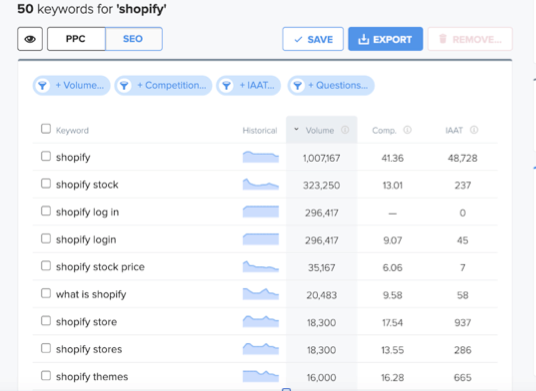The height and width of the screenshot is (391, 536).
Task: Add a Questions filter
Action: click(331, 85)
